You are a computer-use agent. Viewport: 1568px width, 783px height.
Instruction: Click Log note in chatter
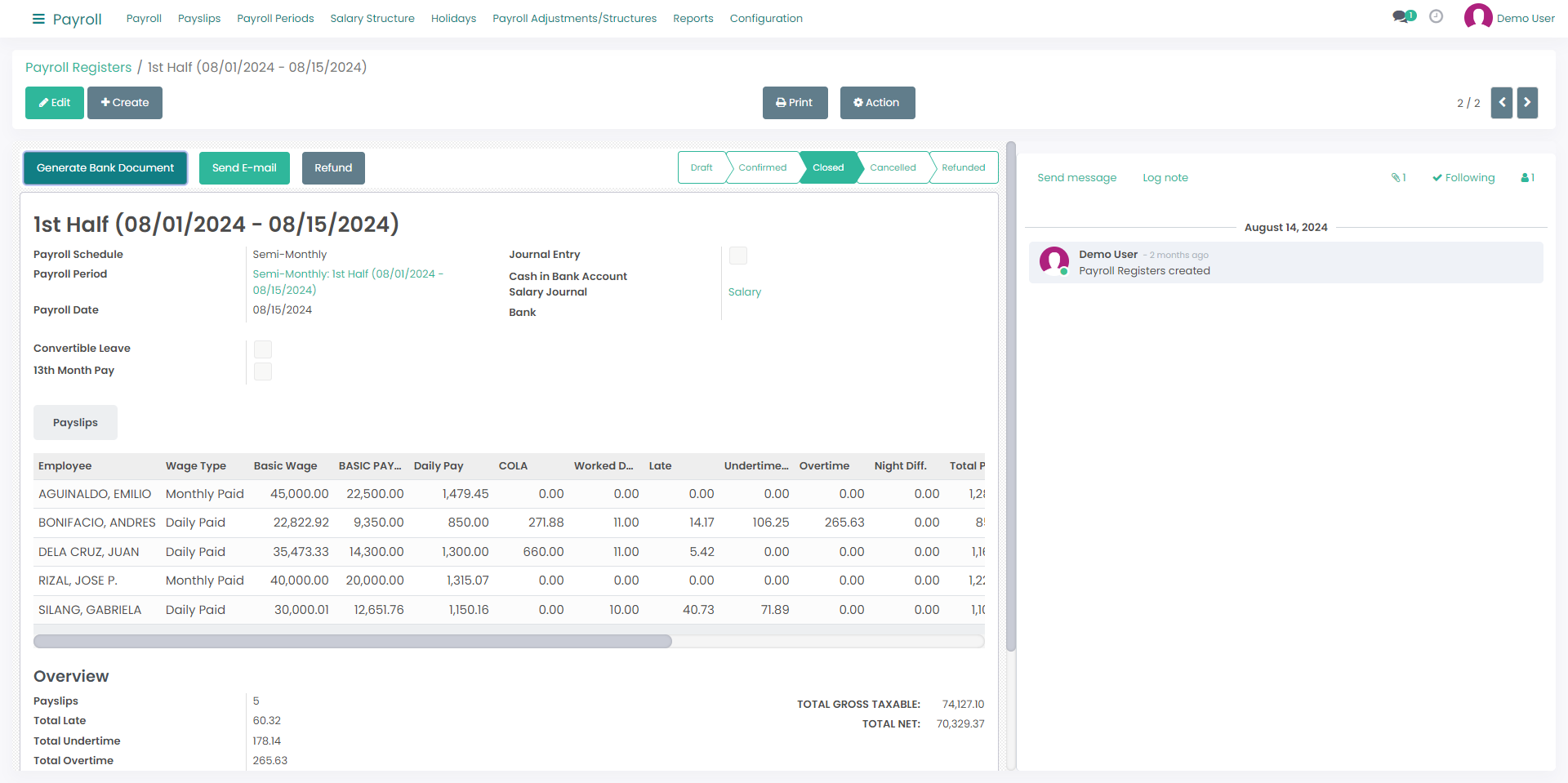click(x=1165, y=178)
